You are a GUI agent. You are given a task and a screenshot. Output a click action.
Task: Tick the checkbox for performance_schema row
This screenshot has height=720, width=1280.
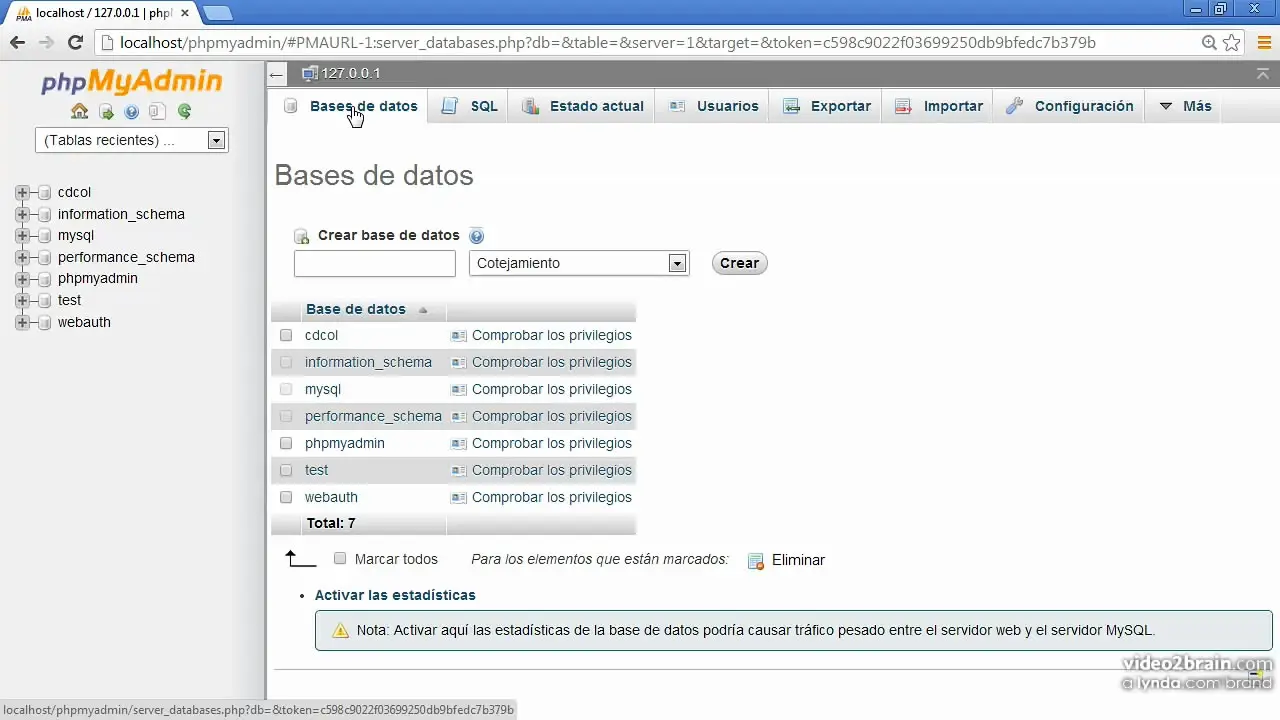[x=286, y=417]
